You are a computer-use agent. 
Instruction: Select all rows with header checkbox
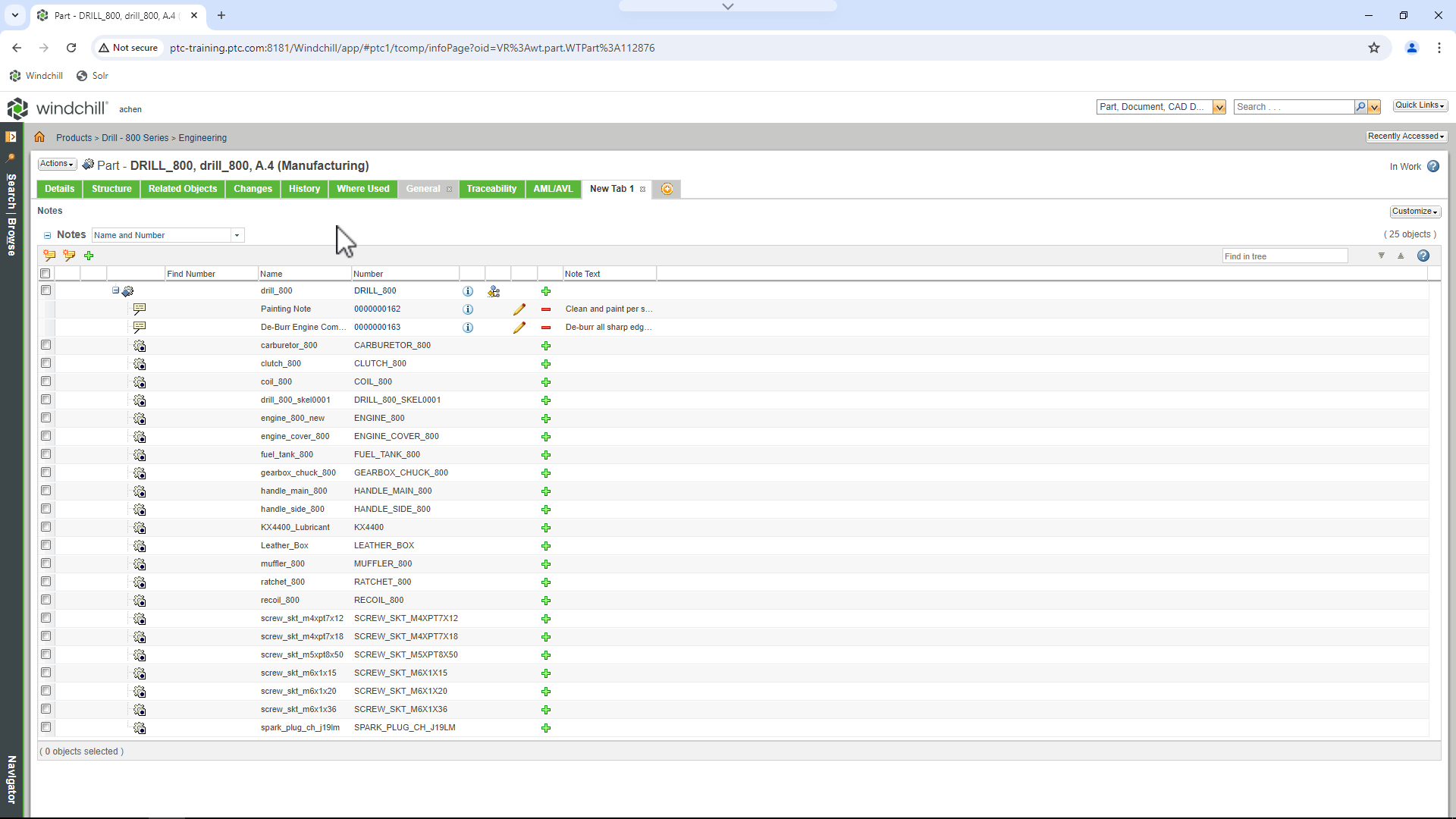pyautogui.click(x=45, y=274)
